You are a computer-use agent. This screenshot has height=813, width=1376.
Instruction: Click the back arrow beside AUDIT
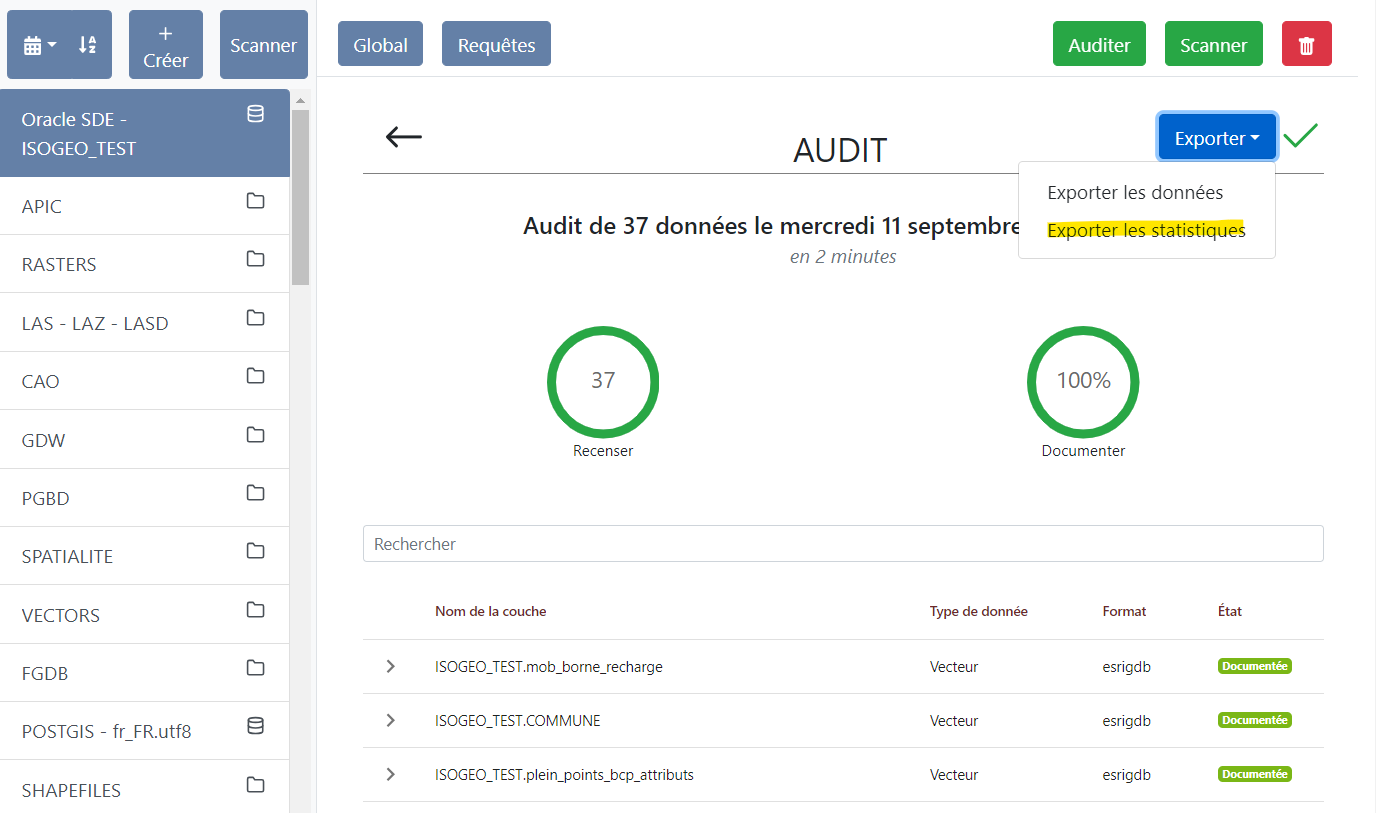point(404,137)
